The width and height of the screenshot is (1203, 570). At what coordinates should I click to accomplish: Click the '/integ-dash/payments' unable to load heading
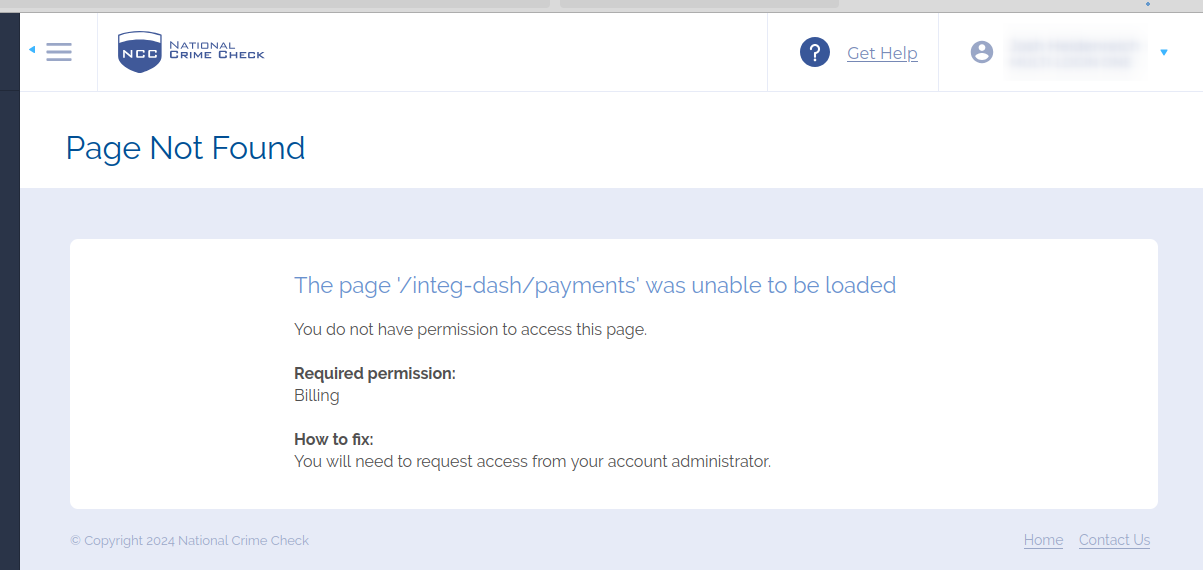pos(595,285)
